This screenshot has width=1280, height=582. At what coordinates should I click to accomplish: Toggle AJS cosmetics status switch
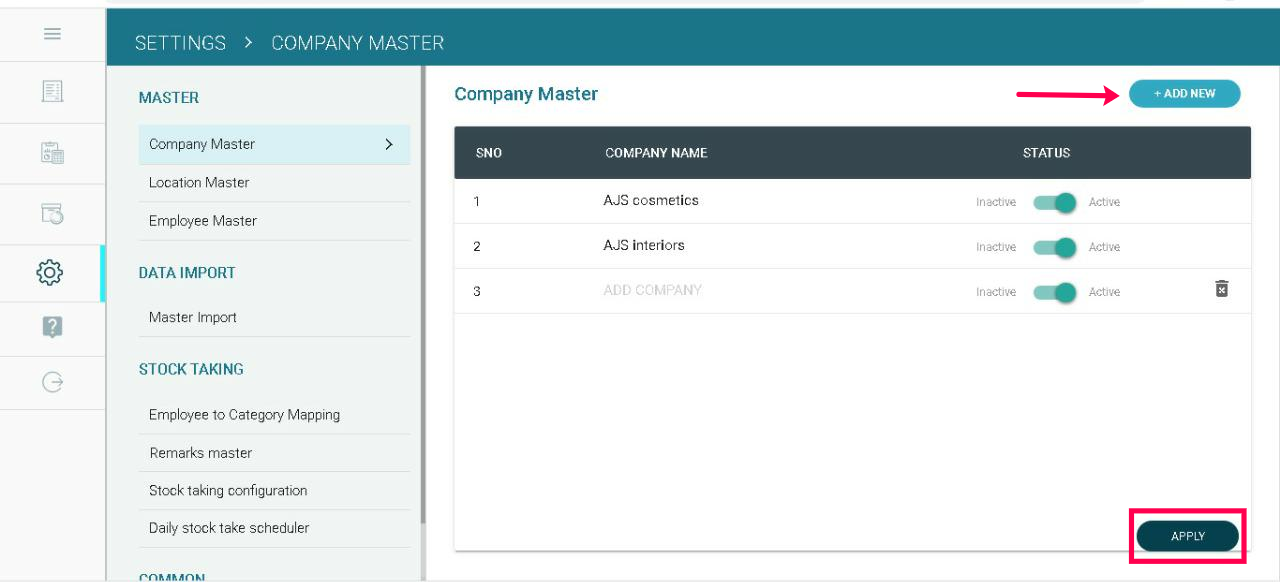pos(1054,202)
